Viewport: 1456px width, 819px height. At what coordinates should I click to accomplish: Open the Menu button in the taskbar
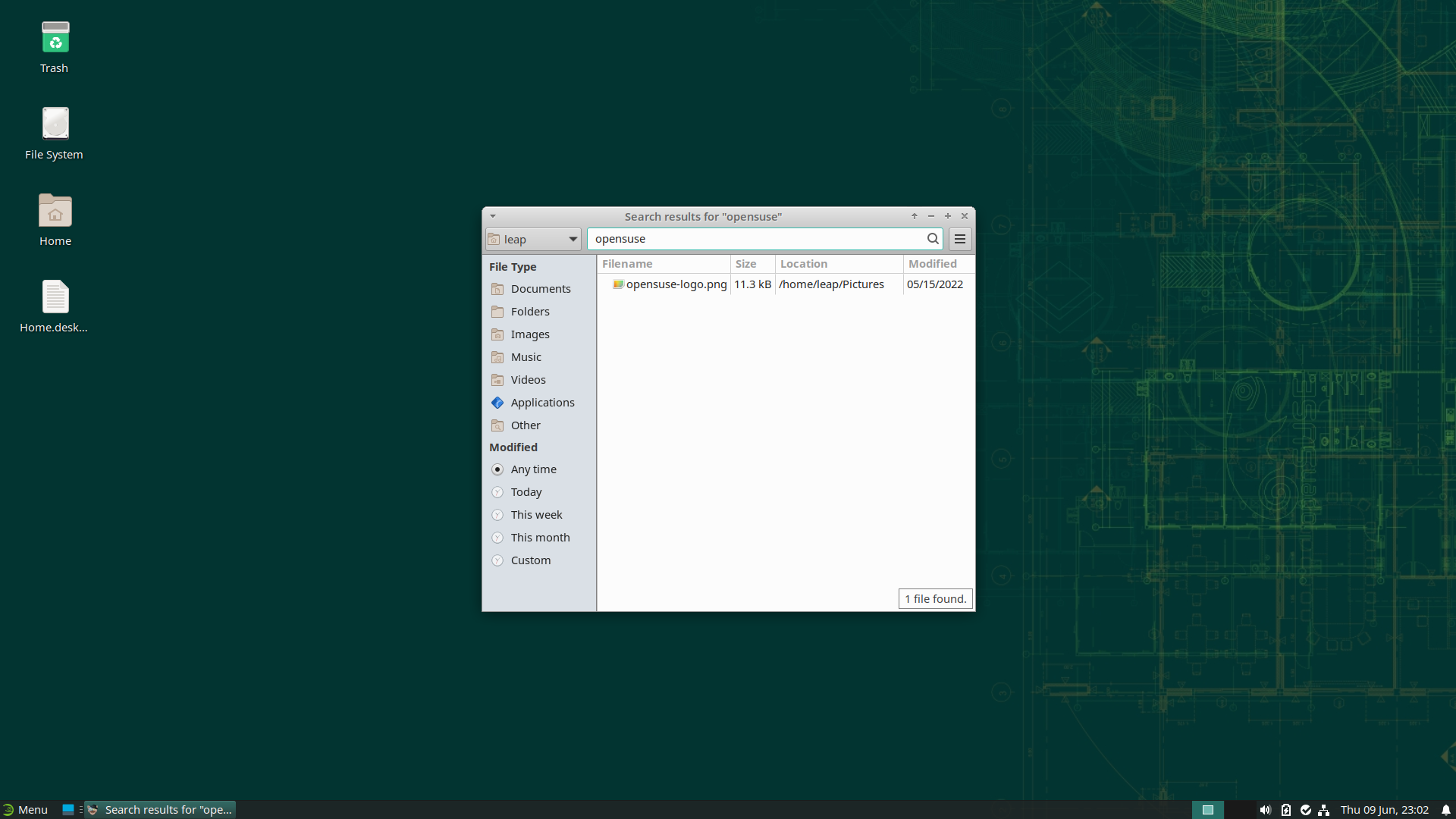[26, 810]
